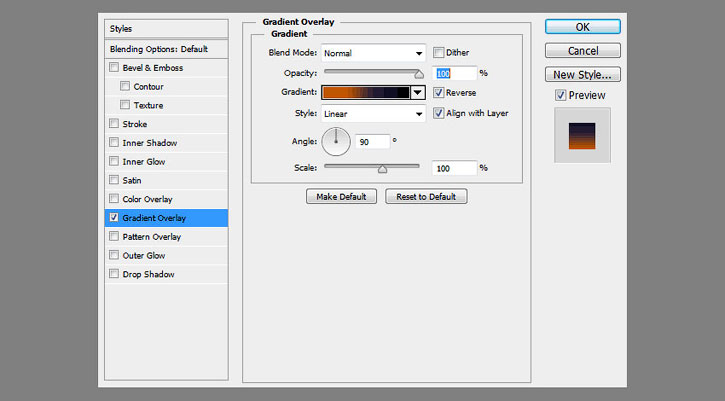
Task: Tick the Contour checkbox
Action: [125, 86]
